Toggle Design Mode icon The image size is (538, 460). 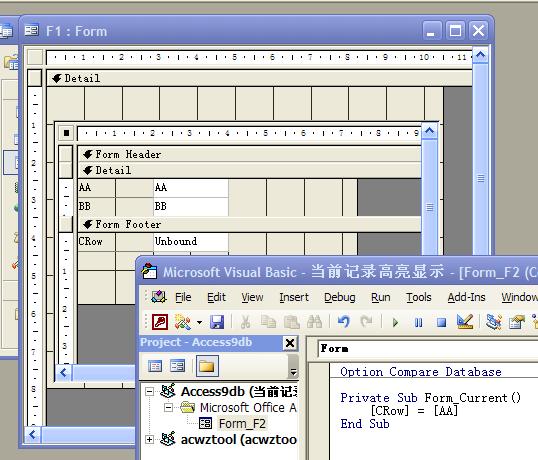coord(465,322)
